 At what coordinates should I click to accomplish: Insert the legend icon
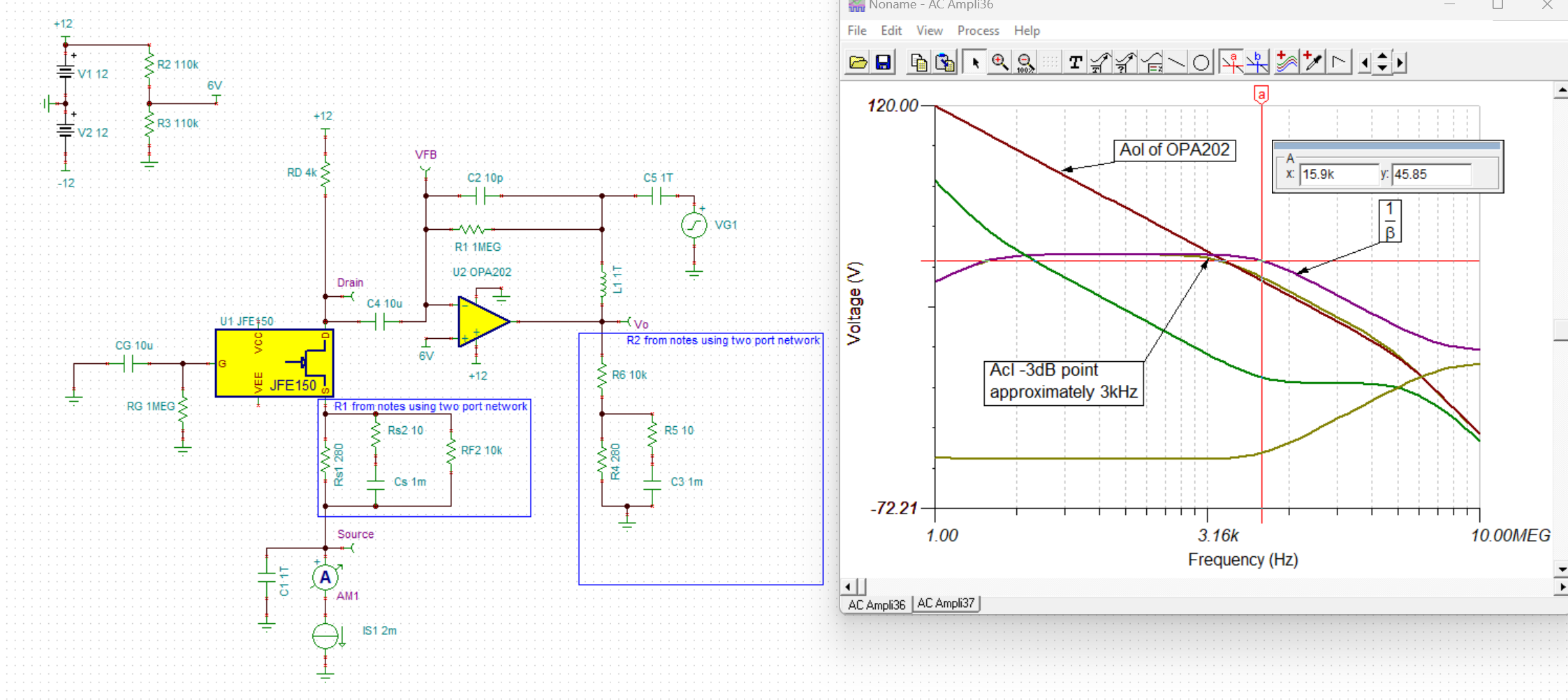point(1151,63)
